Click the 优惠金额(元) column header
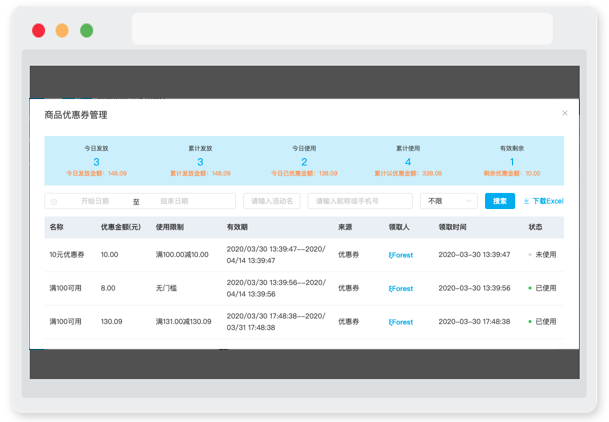609x422 pixels. (121, 227)
